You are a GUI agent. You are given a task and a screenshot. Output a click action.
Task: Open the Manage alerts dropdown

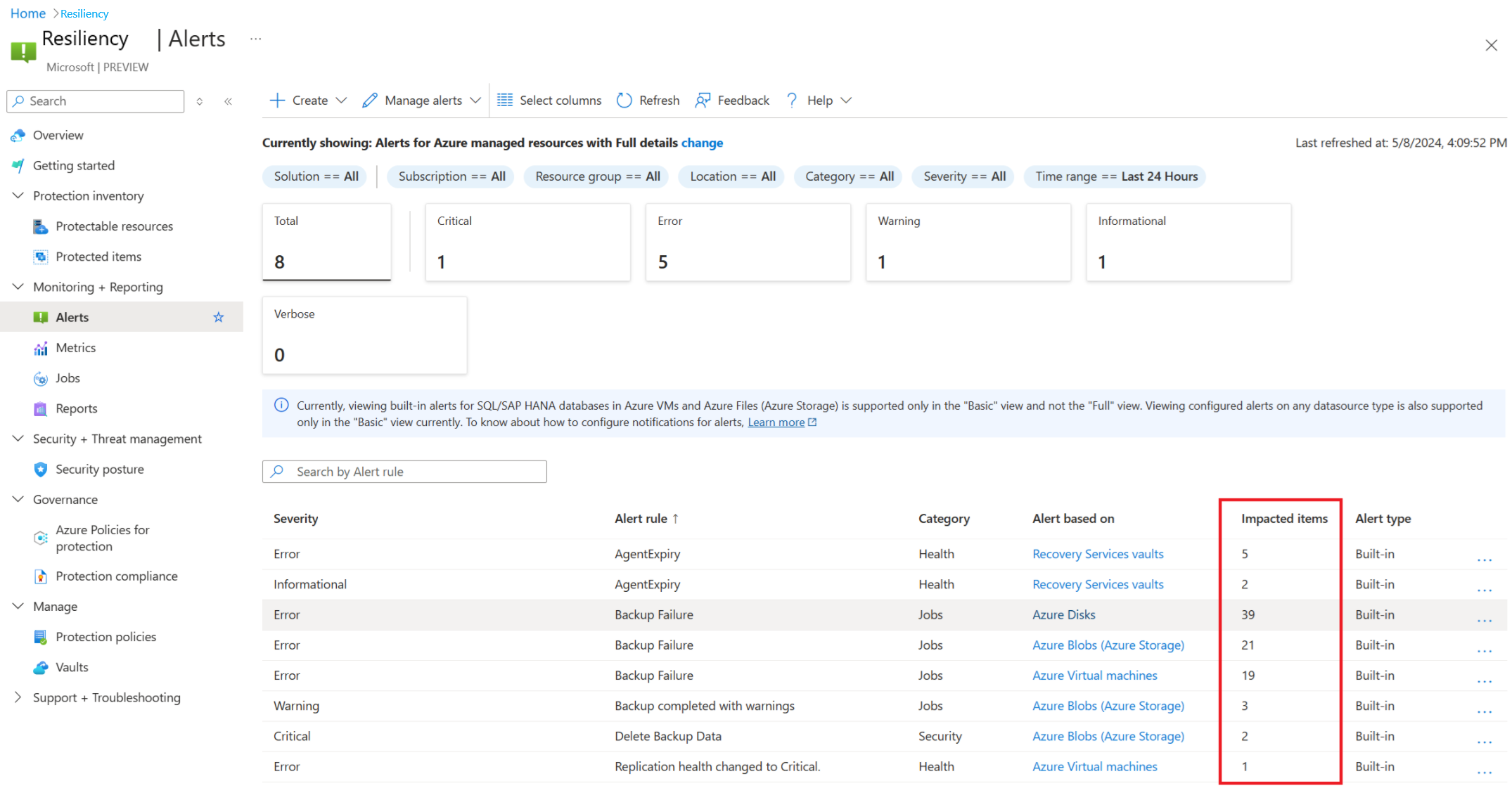coord(422,101)
